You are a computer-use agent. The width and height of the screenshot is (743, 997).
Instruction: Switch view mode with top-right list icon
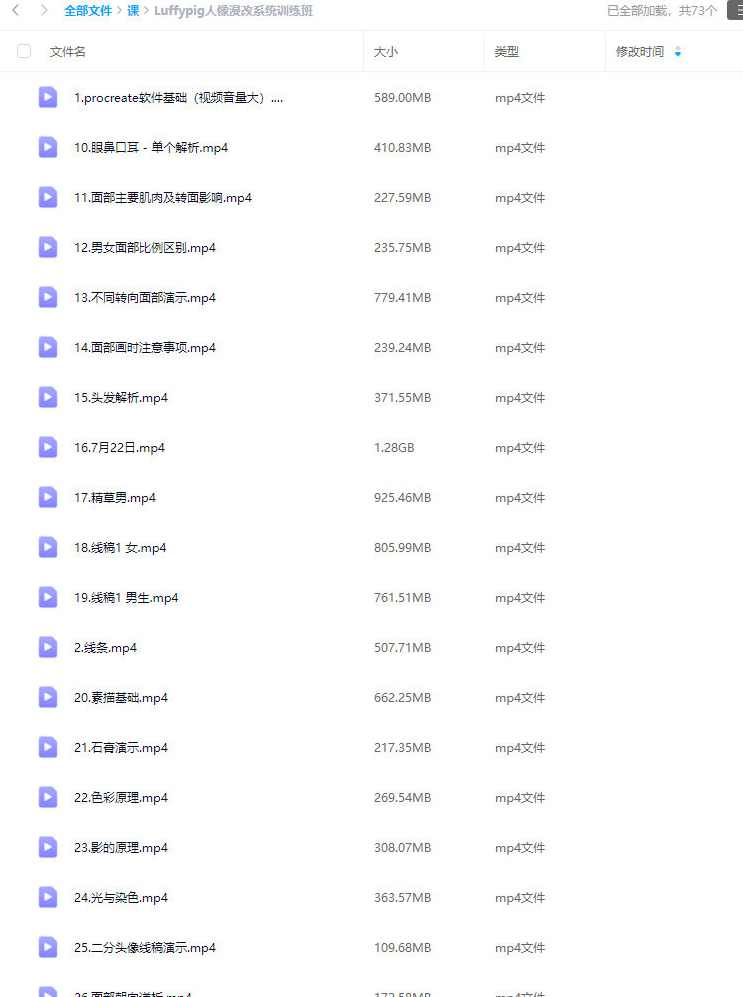[735, 10]
